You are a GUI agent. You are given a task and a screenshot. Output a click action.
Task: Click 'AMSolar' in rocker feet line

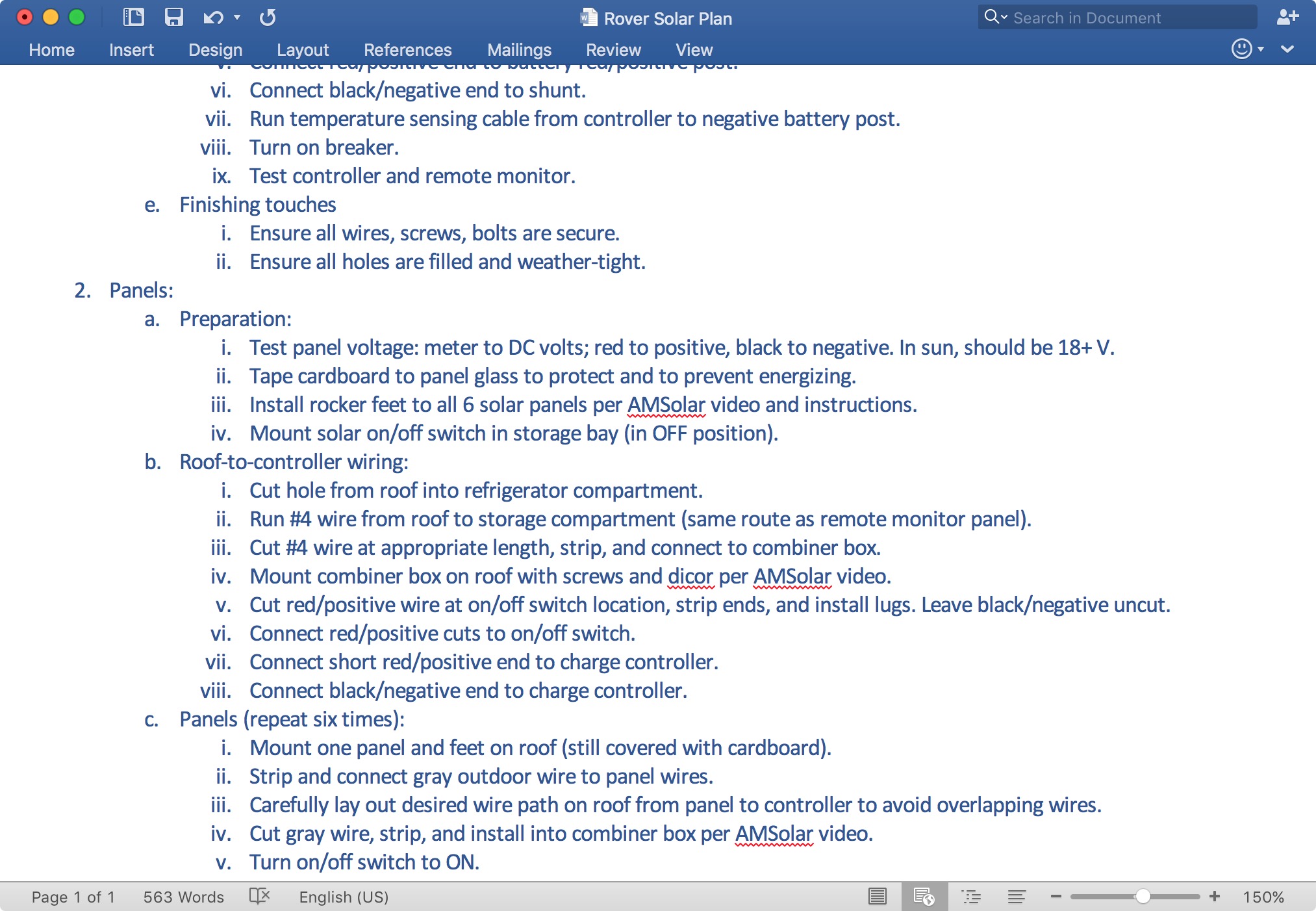(666, 405)
